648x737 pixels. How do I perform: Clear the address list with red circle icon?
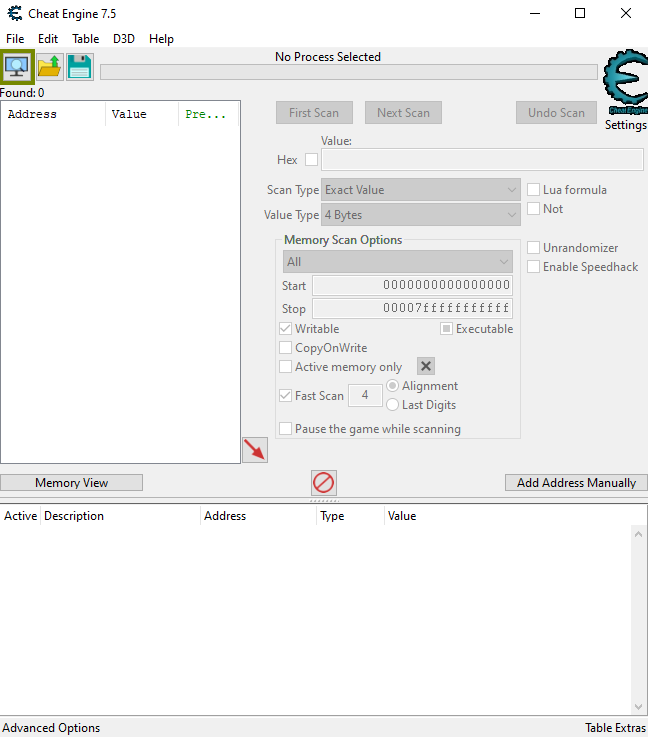(x=324, y=483)
